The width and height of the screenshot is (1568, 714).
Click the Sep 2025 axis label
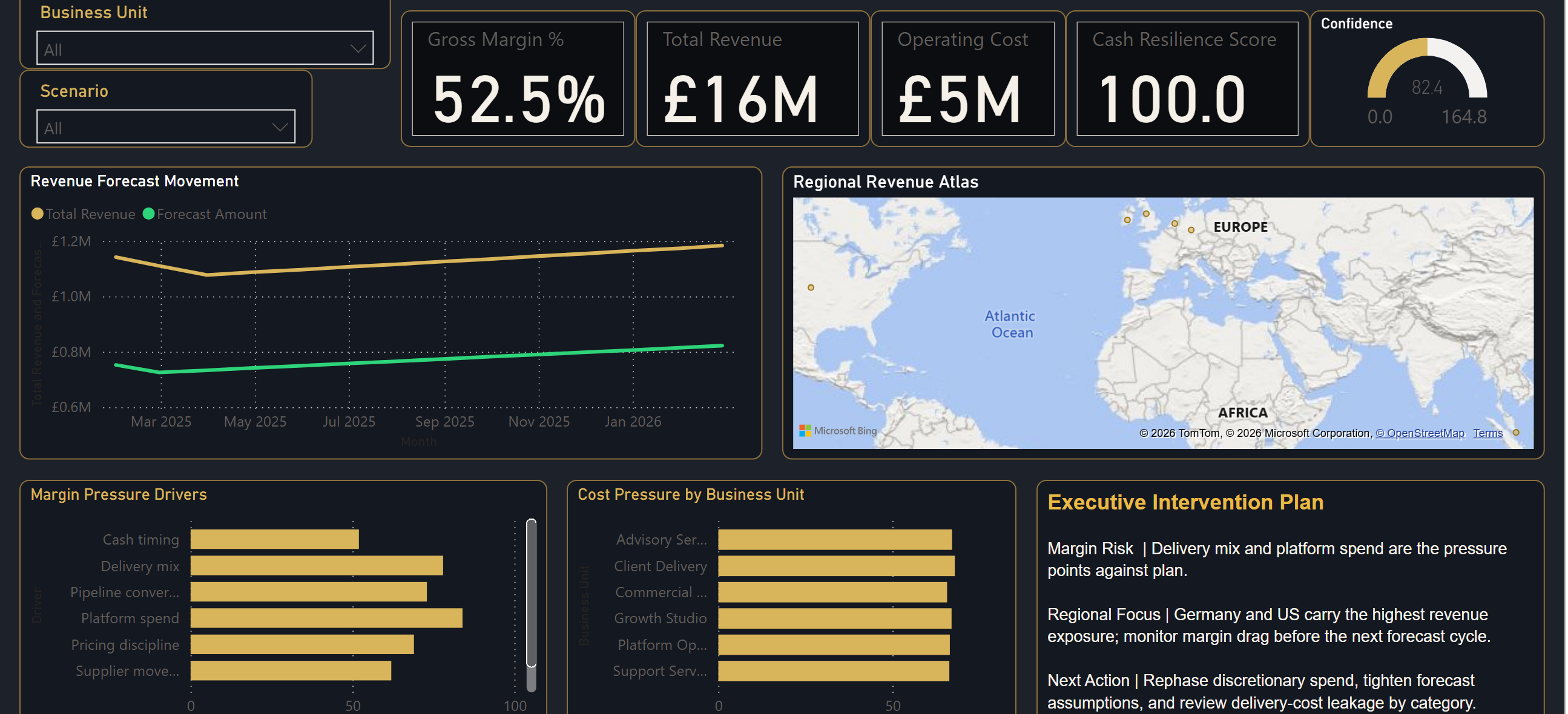tap(444, 422)
